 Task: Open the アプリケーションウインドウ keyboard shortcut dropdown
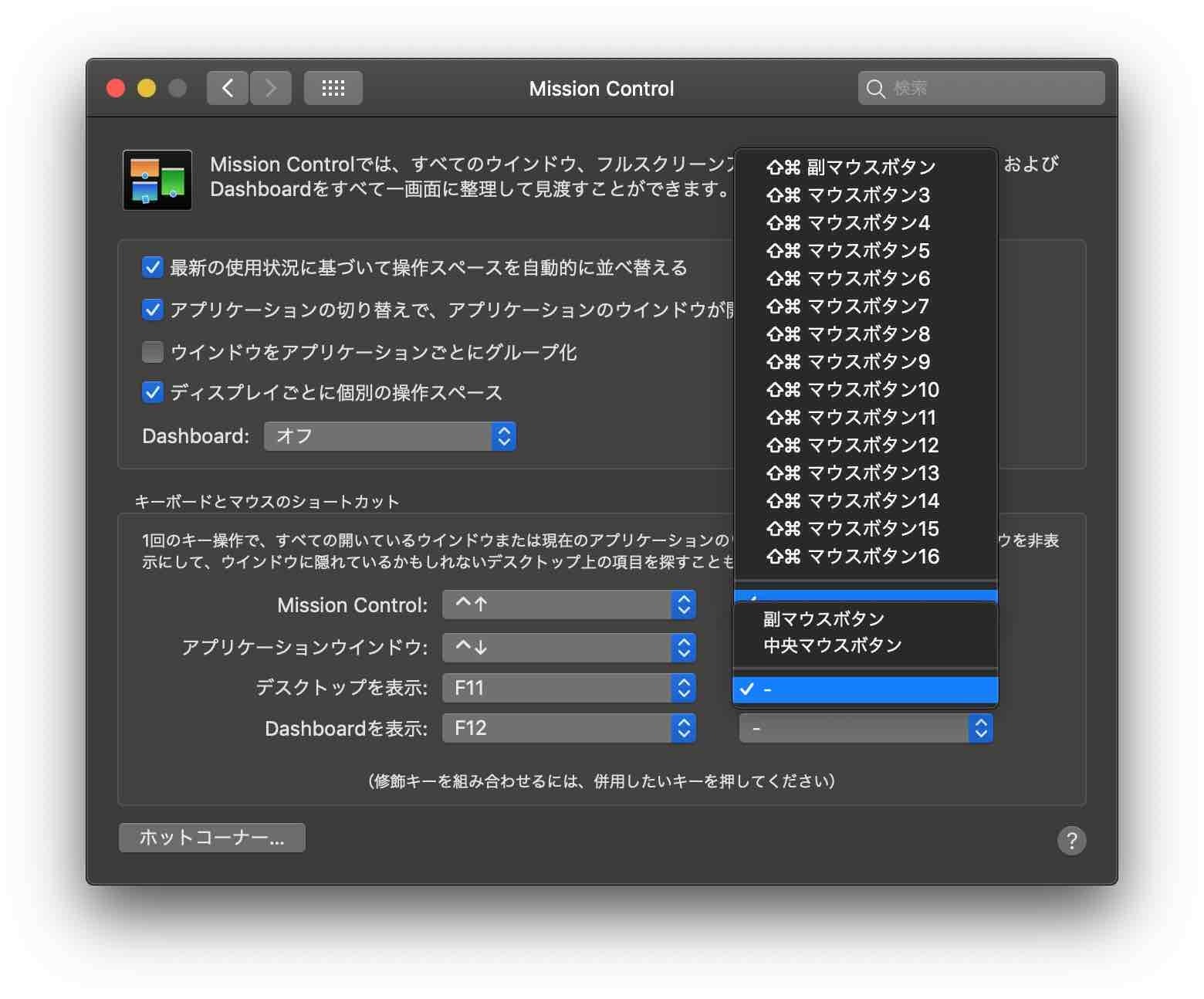[569, 647]
